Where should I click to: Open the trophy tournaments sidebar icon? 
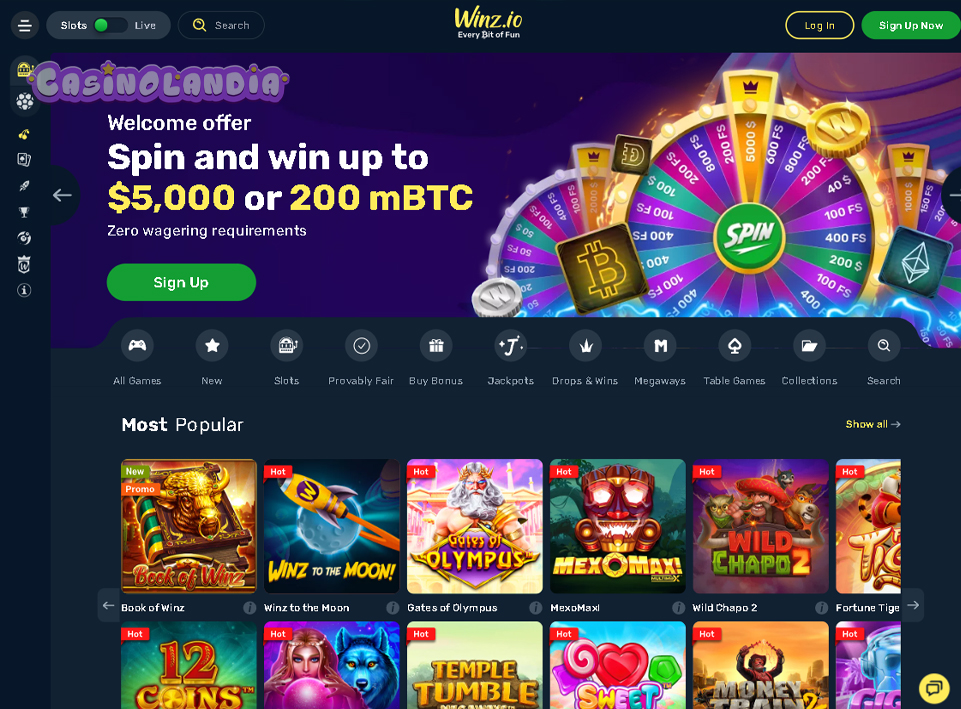click(24, 212)
